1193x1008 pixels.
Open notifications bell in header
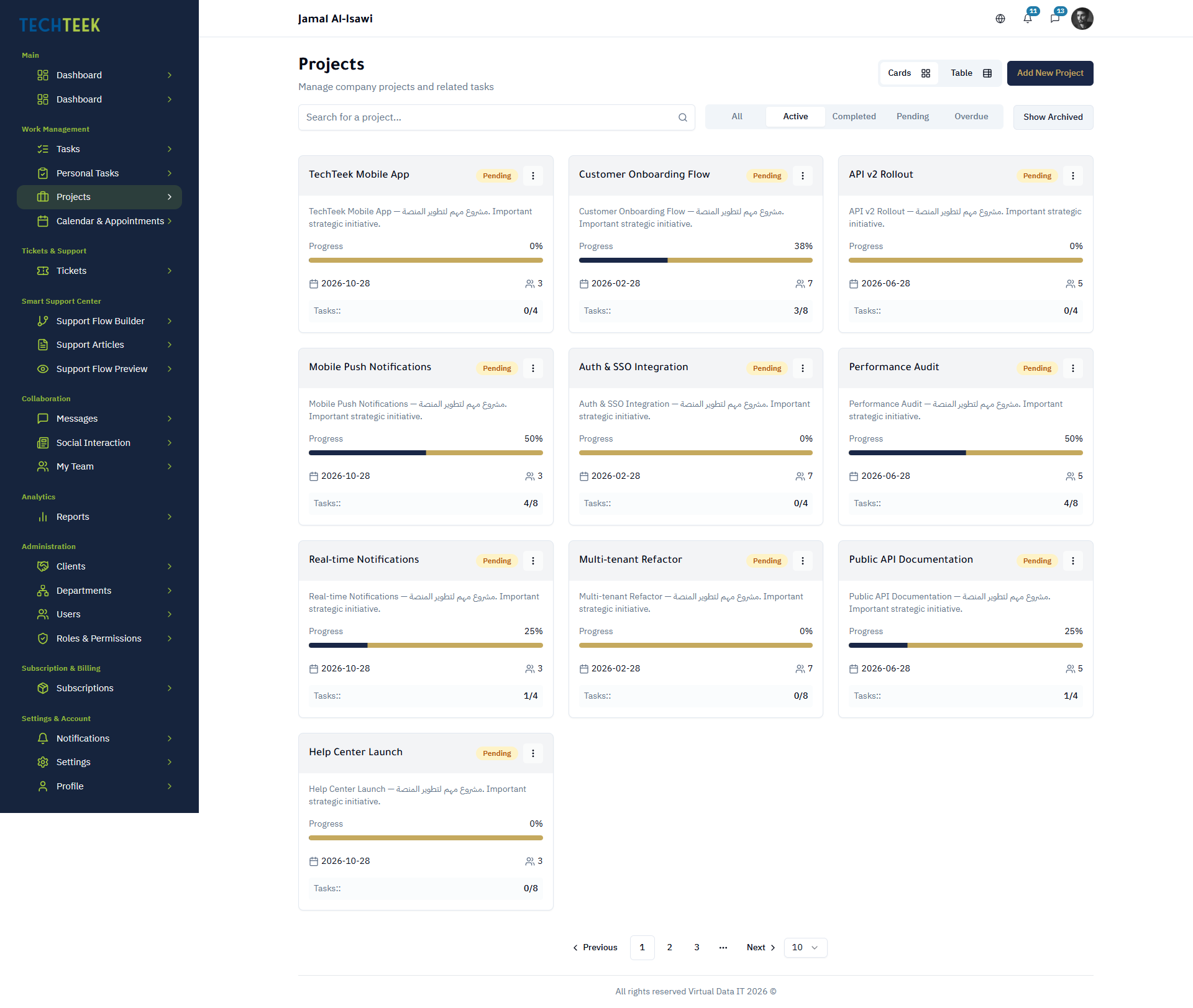1028,19
